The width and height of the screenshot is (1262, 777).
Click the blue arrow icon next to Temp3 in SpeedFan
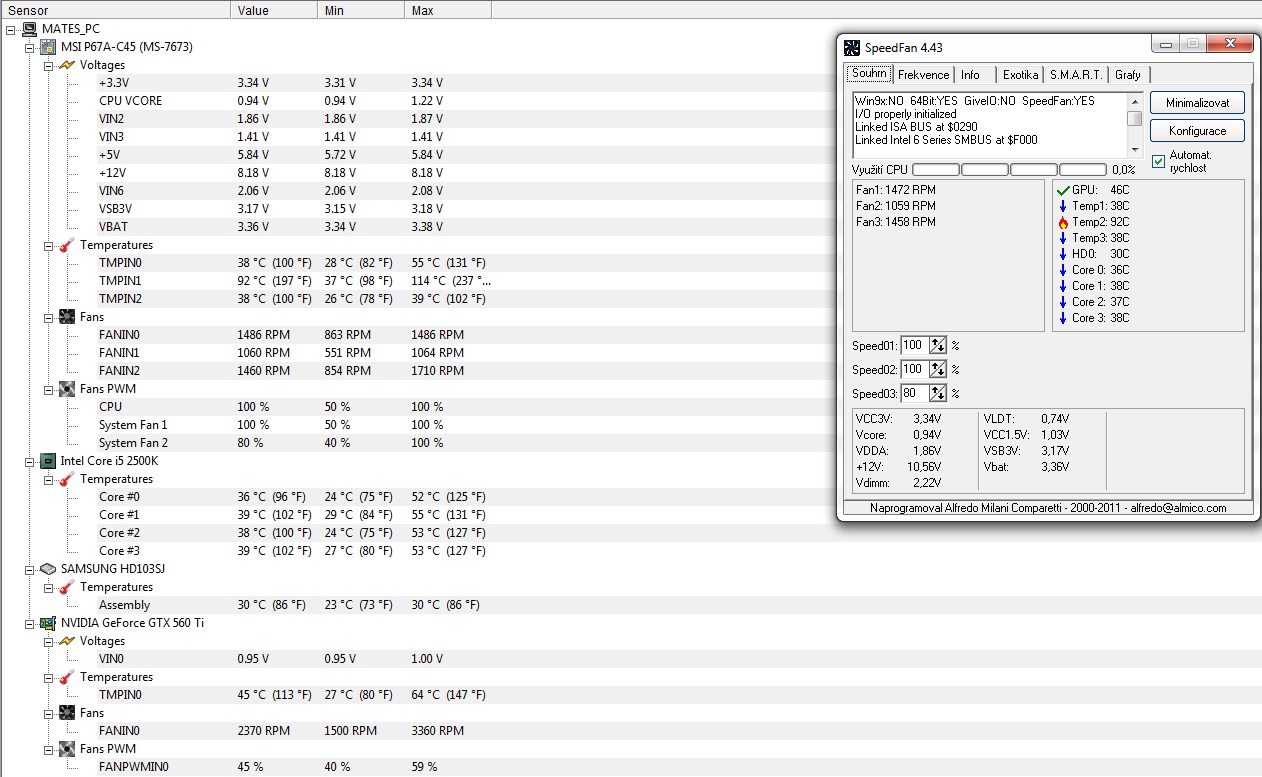coord(1063,238)
